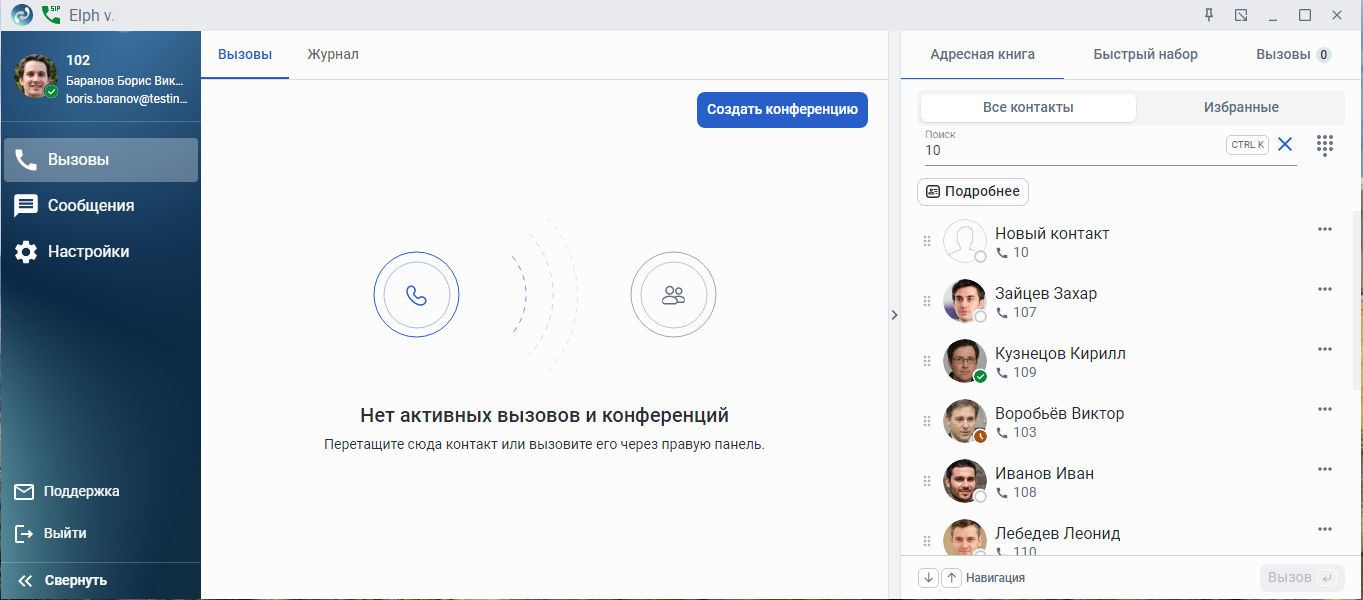Screen dimensions: 1363x600
Task: Open more options for Иванов Иван
Action: [1325, 469]
